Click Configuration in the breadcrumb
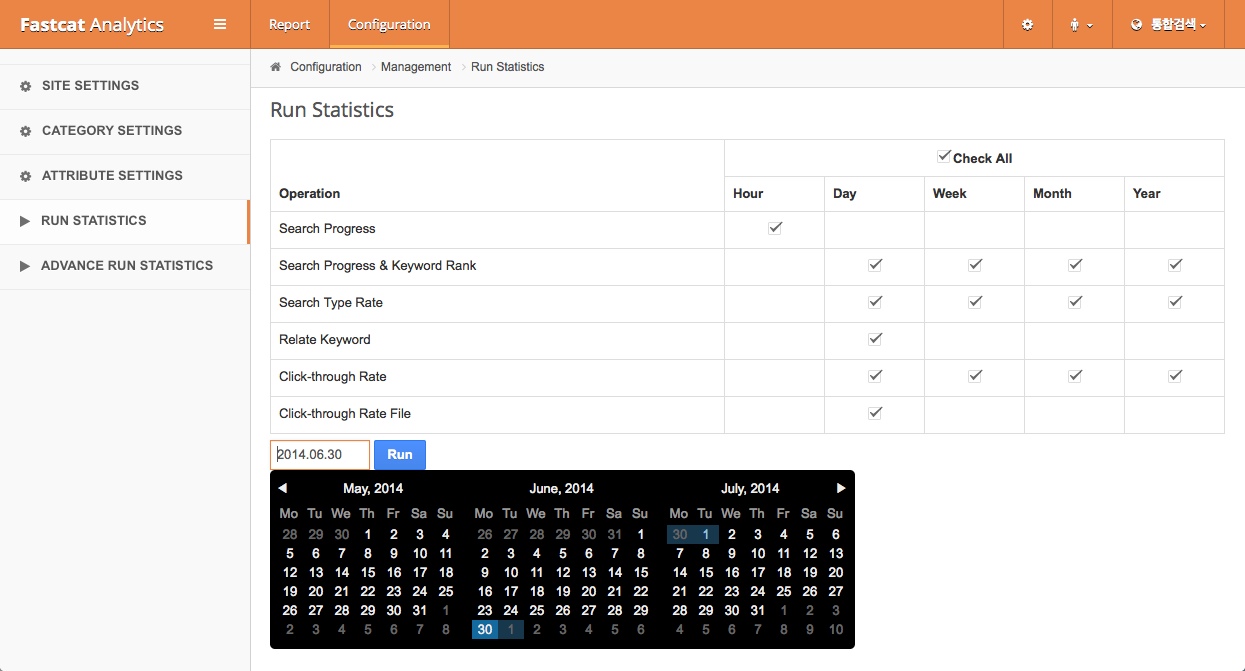The height and width of the screenshot is (671, 1245). coord(326,67)
